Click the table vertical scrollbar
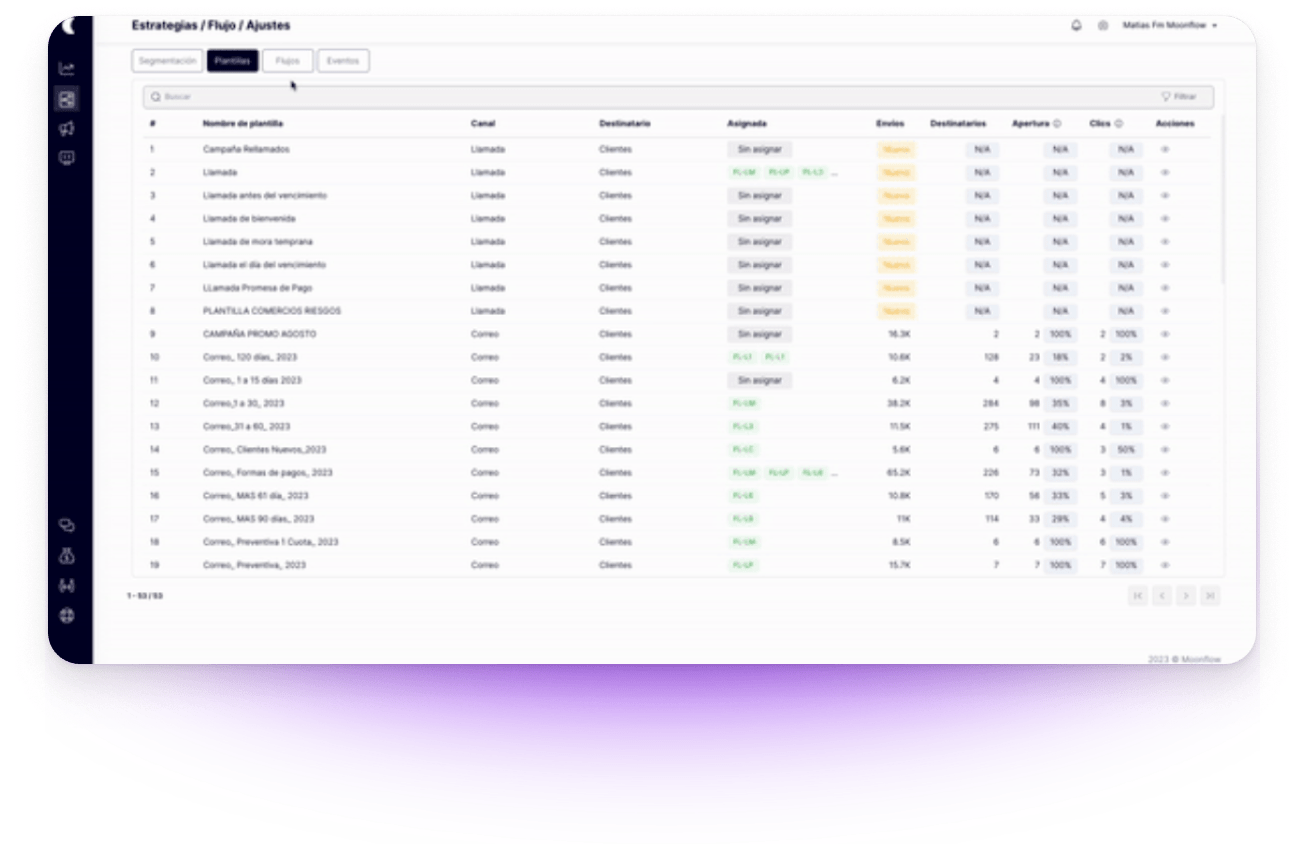1304x844 pixels. 1222,200
